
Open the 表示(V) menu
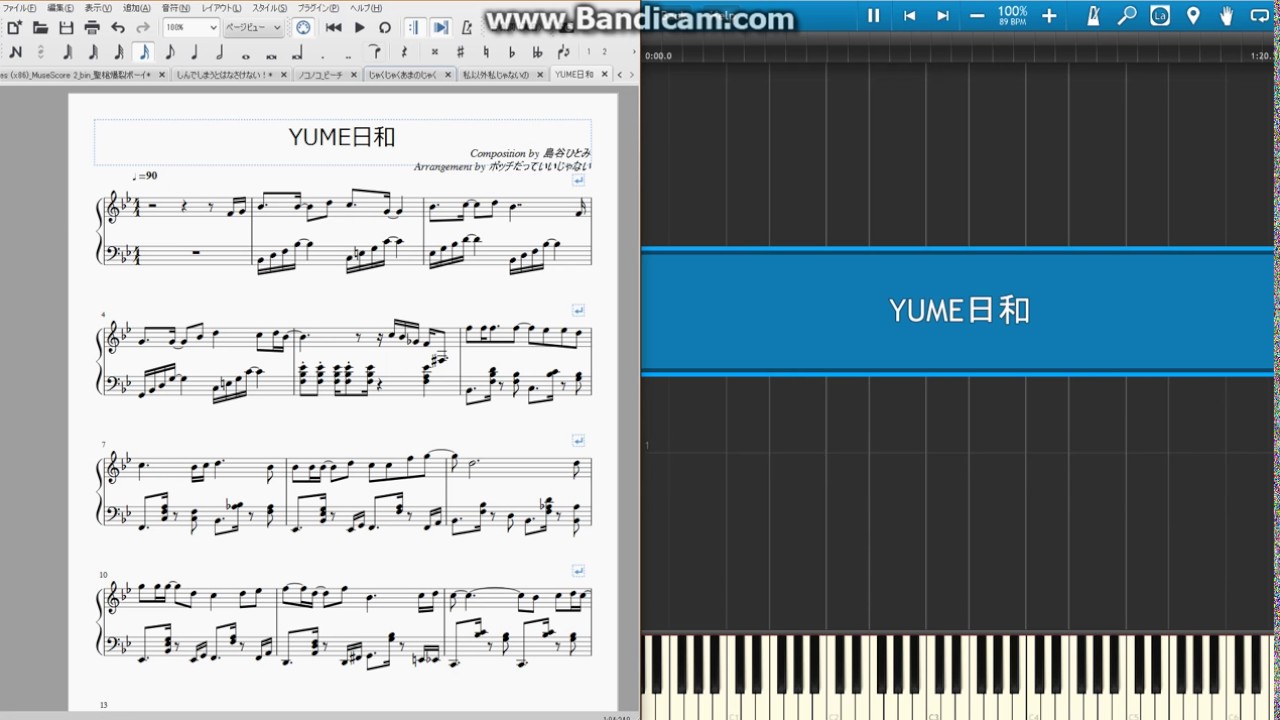(98, 8)
